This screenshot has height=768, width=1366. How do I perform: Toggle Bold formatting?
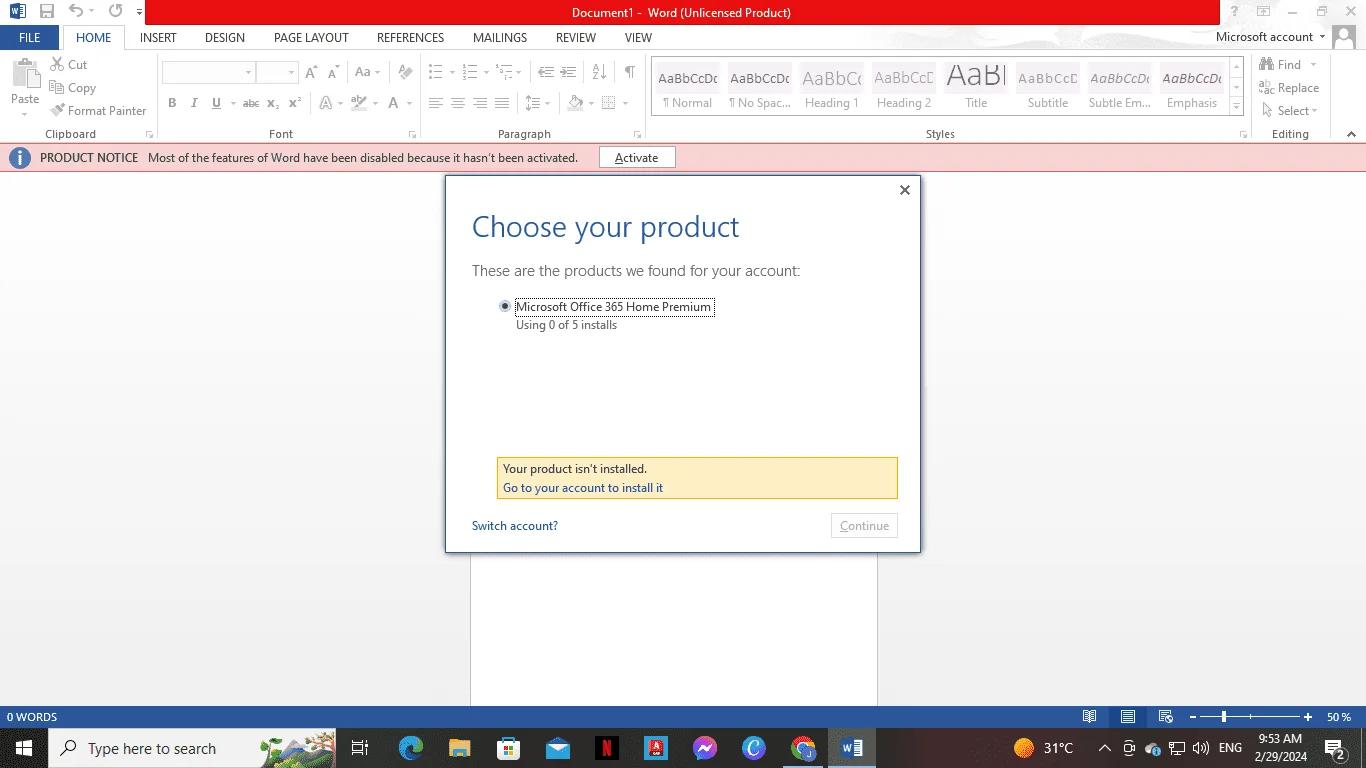point(172,103)
